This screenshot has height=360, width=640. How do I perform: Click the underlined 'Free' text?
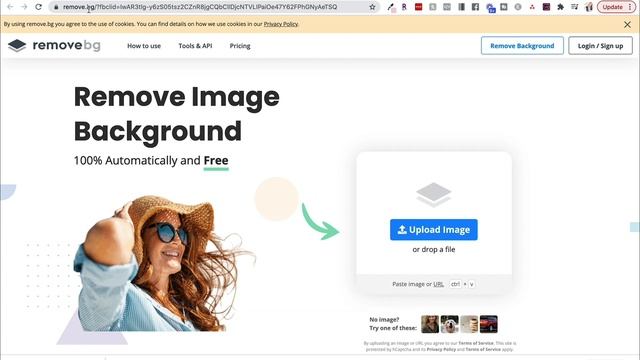click(x=216, y=160)
